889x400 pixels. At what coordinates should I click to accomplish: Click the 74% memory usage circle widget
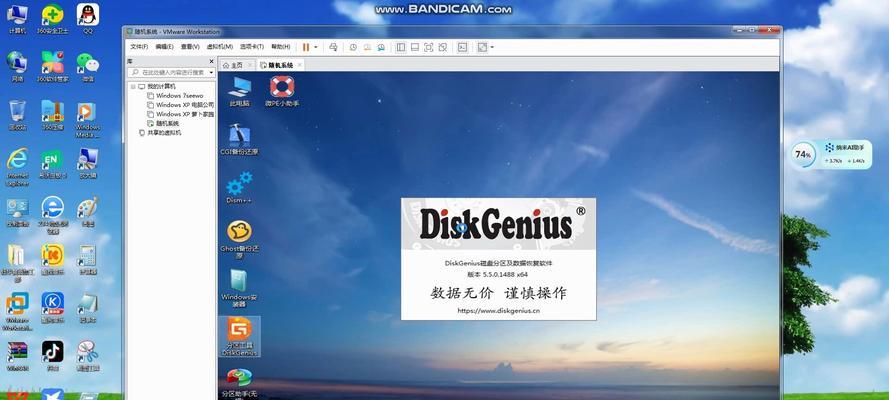[x=802, y=154]
